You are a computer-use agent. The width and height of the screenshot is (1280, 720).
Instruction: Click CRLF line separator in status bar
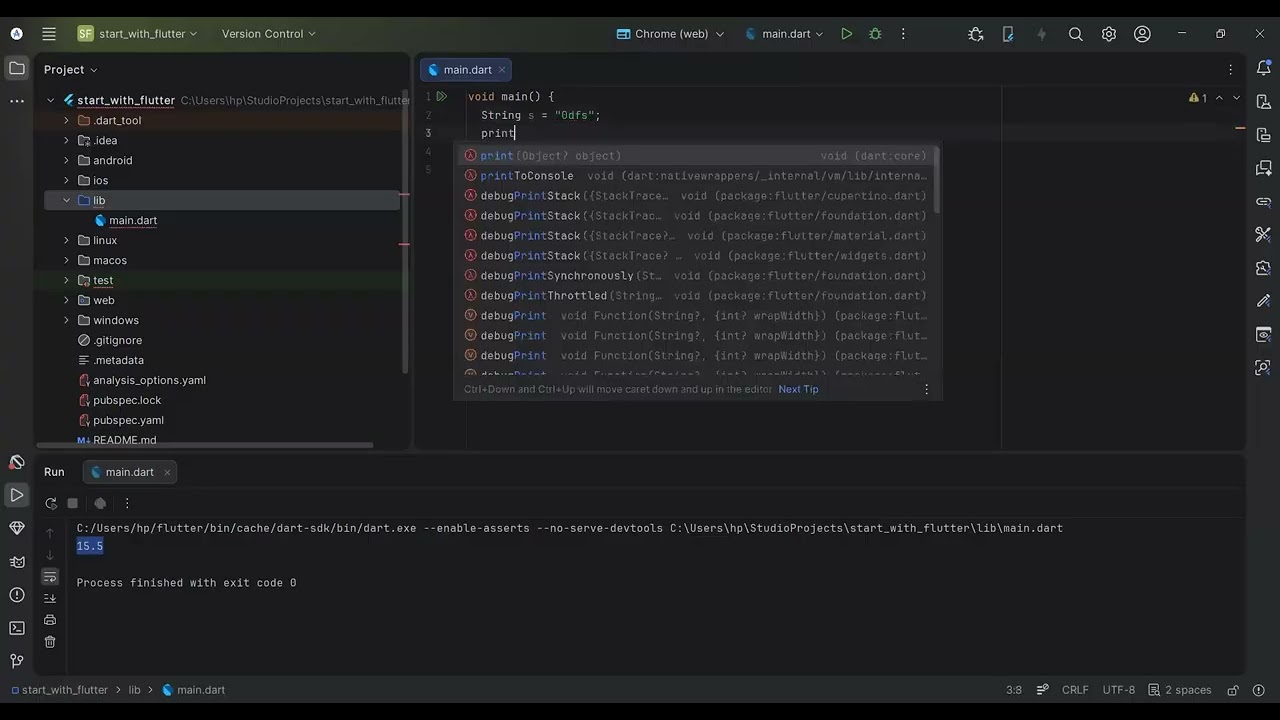[1075, 690]
